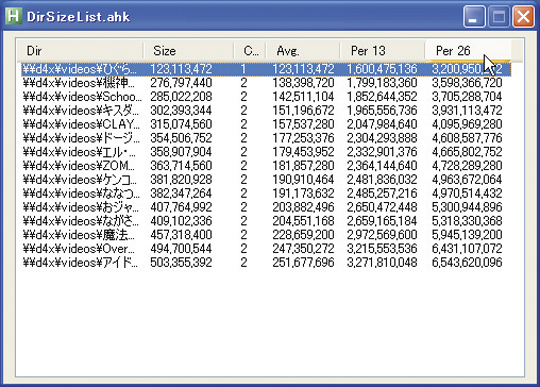Click Per 26 value 6,431,107,072
The image size is (540, 387).
tap(467, 249)
